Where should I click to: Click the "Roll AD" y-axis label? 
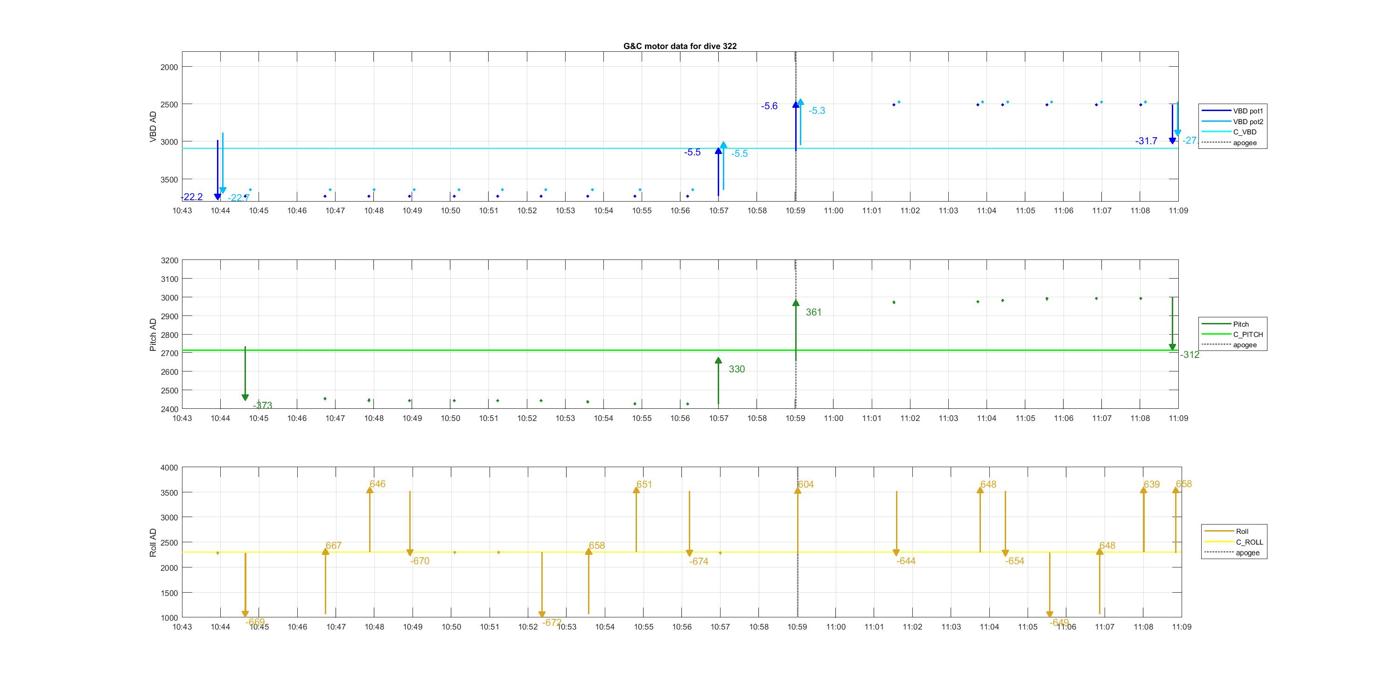[x=154, y=543]
